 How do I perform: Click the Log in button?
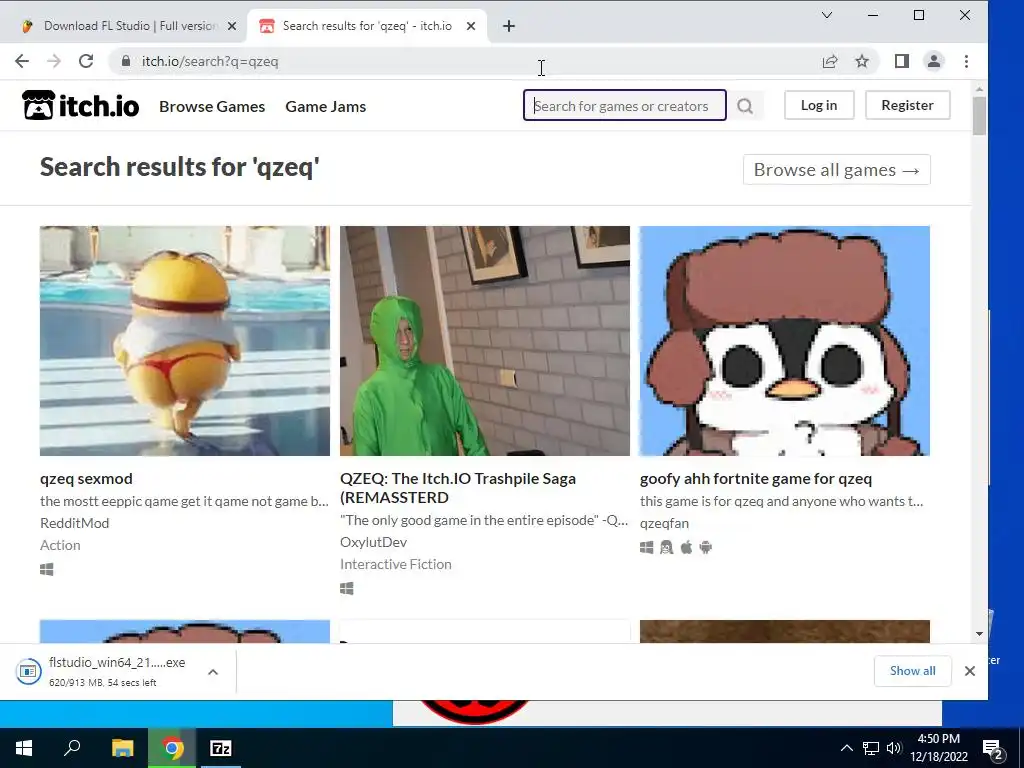point(819,105)
